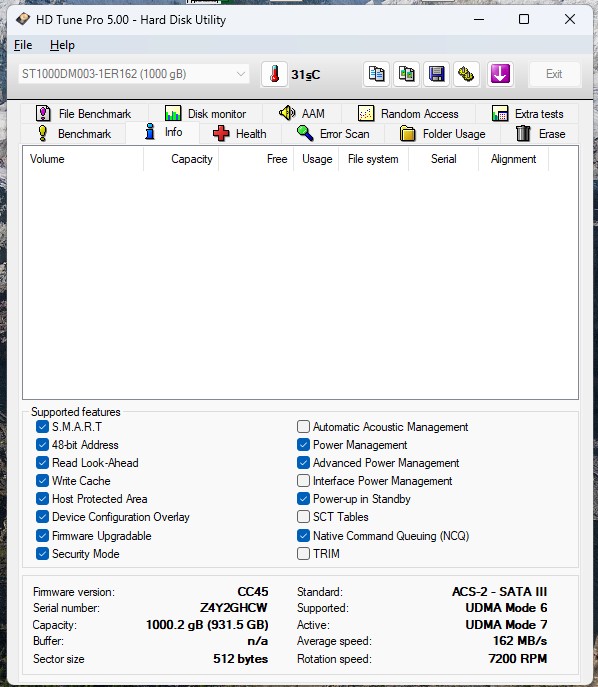Click the active value UDMA Mode 7
The image size is (598, 687).
[506, 625]
